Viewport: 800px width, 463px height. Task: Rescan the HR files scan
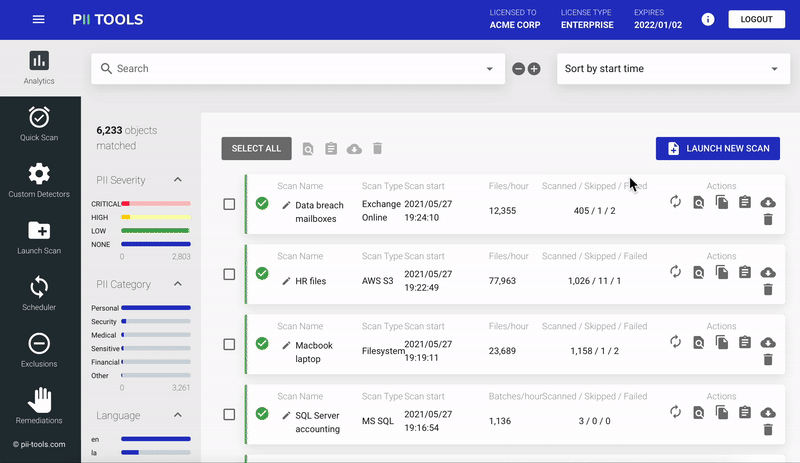[676, 272]
